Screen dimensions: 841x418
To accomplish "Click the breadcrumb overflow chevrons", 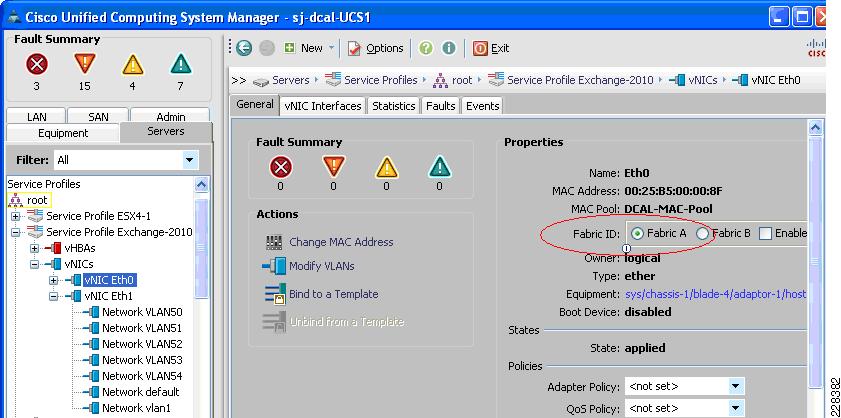I will coord(238,80).
